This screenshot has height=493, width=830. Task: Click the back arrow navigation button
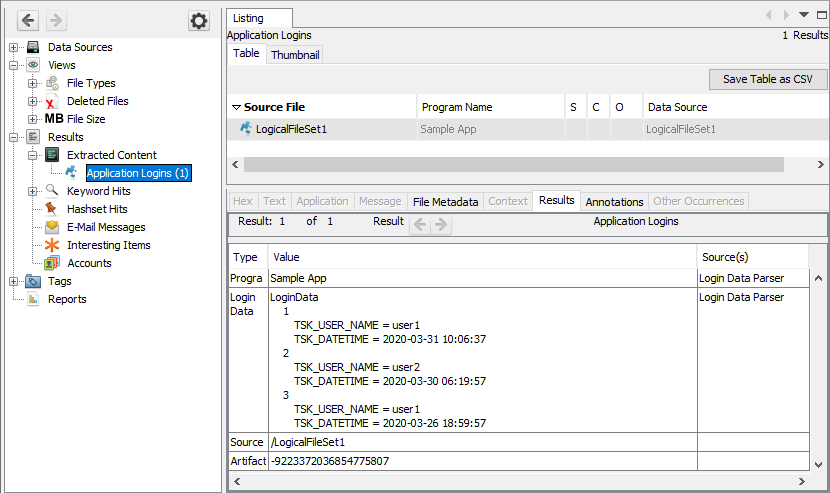pyautogui.click(x=29, y=21)
